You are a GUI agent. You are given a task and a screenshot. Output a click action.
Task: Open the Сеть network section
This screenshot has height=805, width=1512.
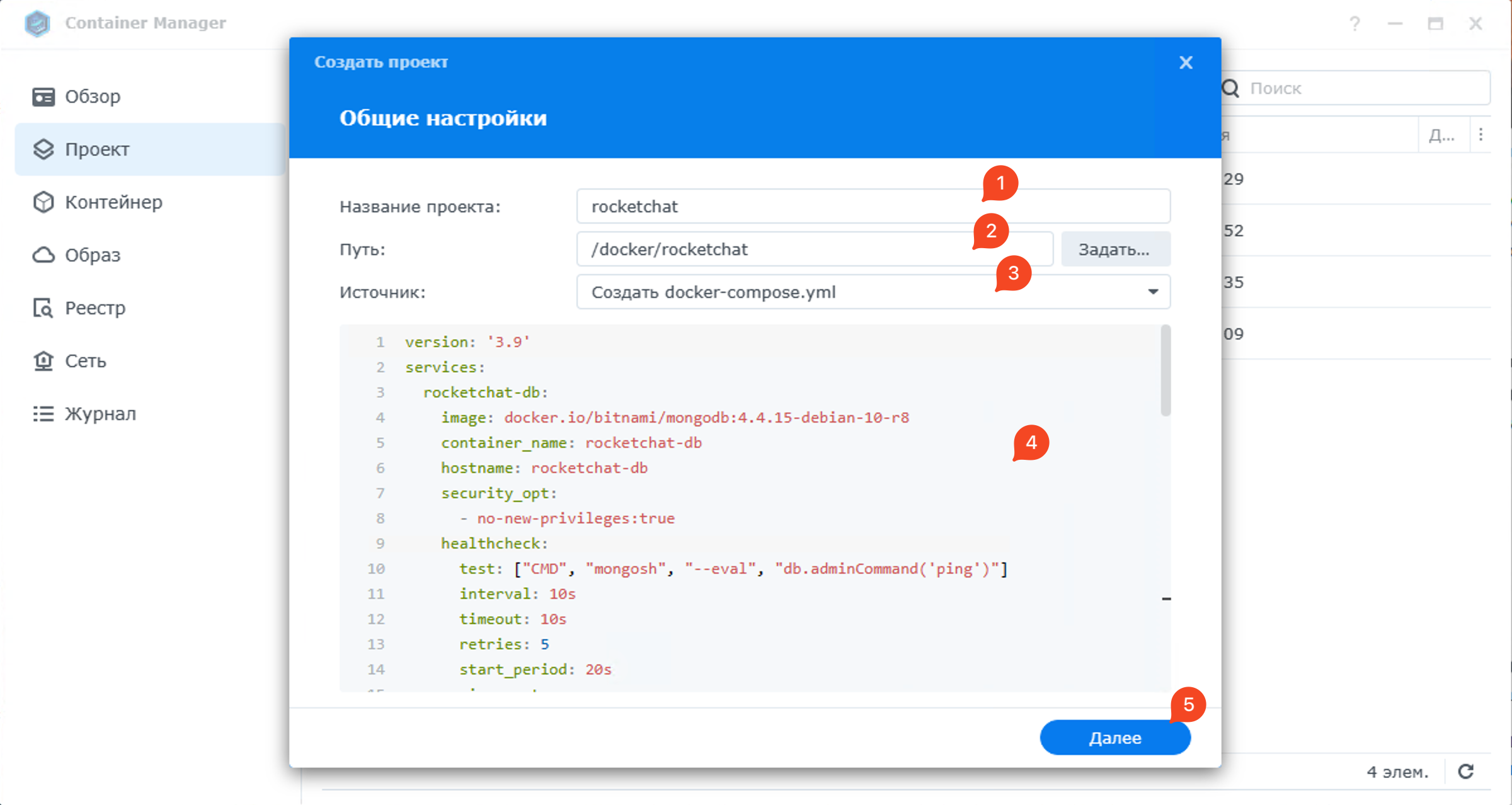[x=150, y=361]
